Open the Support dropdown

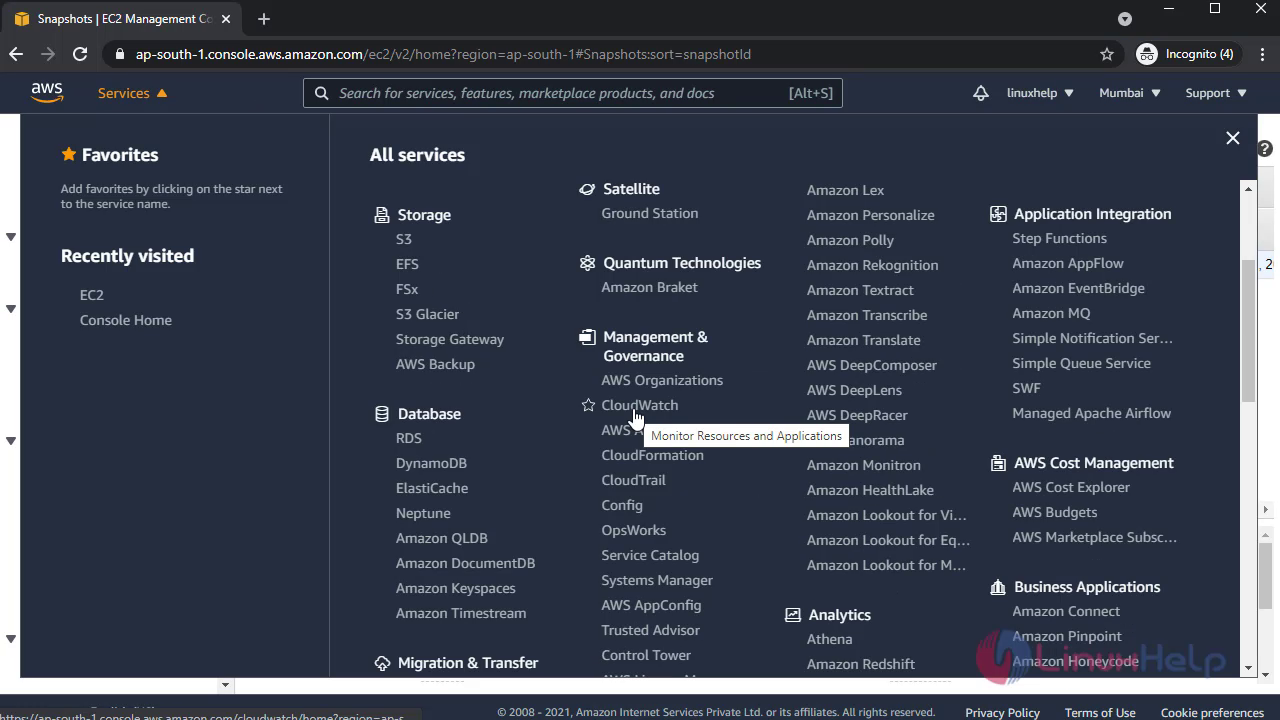pyautogui.click(x=1216, y=93)
